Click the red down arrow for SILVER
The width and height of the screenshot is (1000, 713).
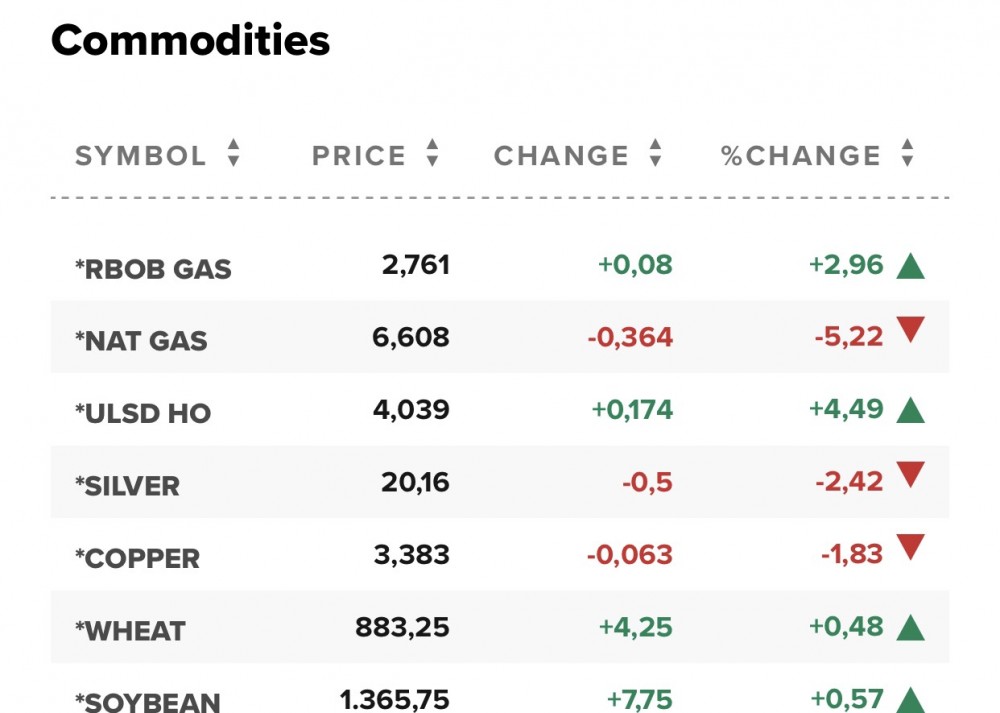[x=910, y=475]
